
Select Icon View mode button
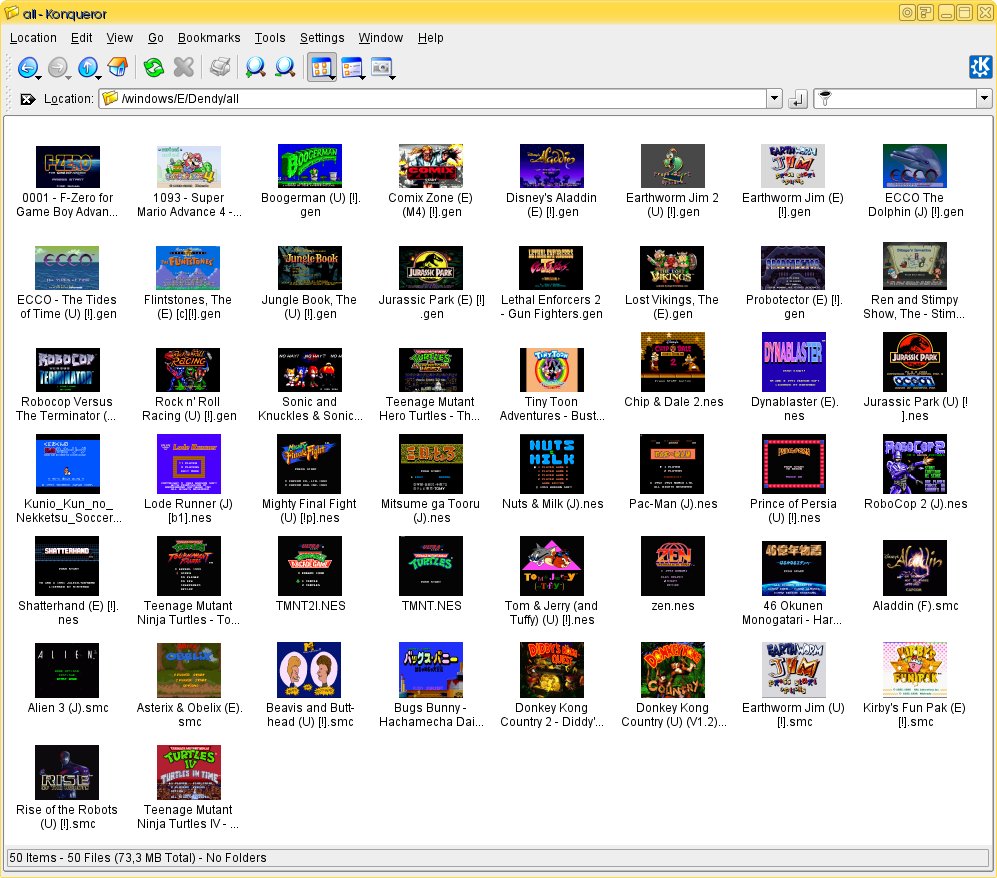click(320, 67)
